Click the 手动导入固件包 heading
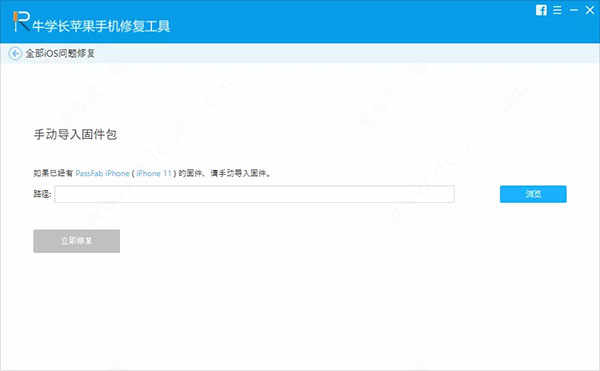This screenshot has height=371, width=600. pos(75,135)
